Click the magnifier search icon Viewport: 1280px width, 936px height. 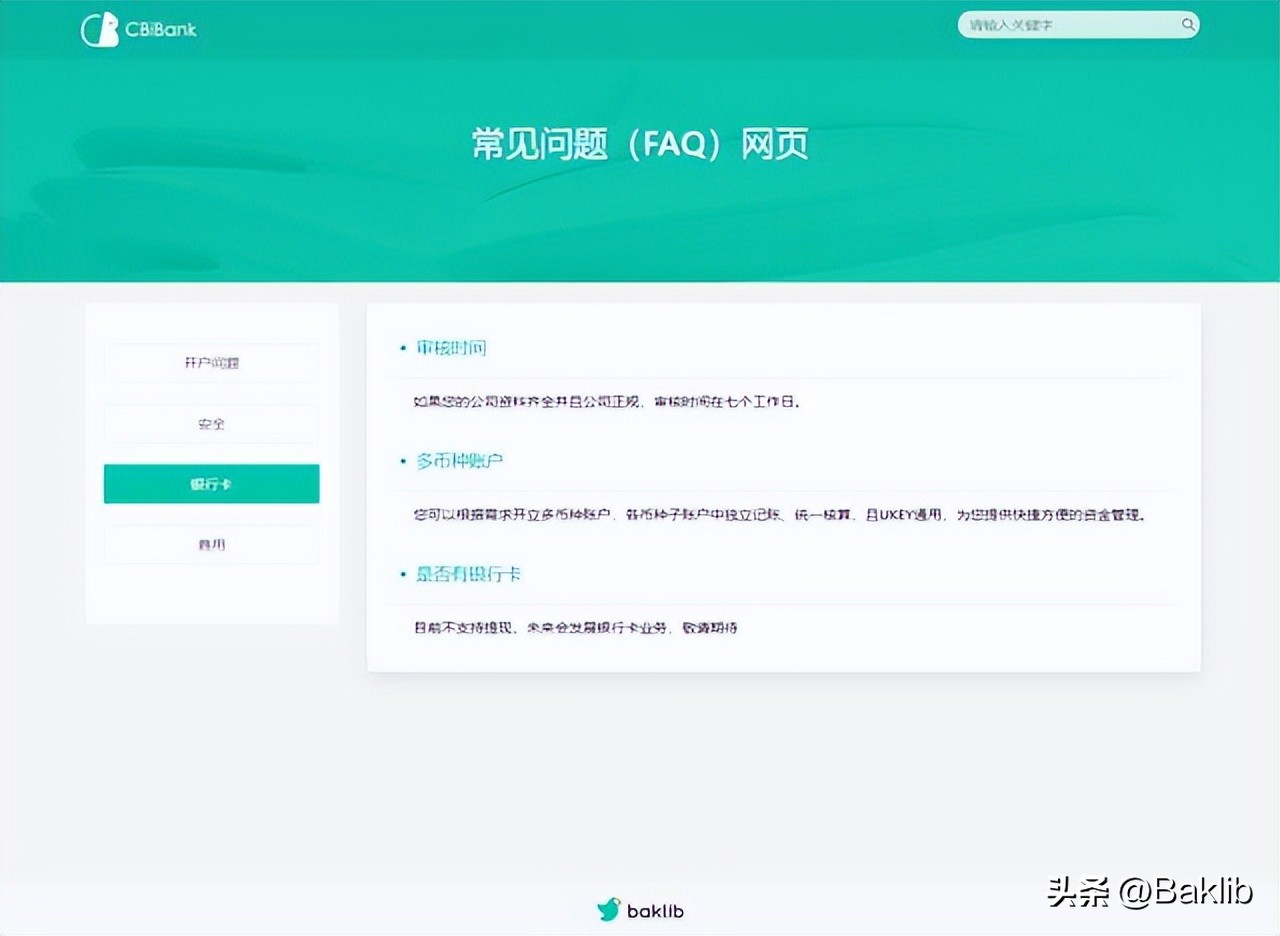pos(1187,24)
